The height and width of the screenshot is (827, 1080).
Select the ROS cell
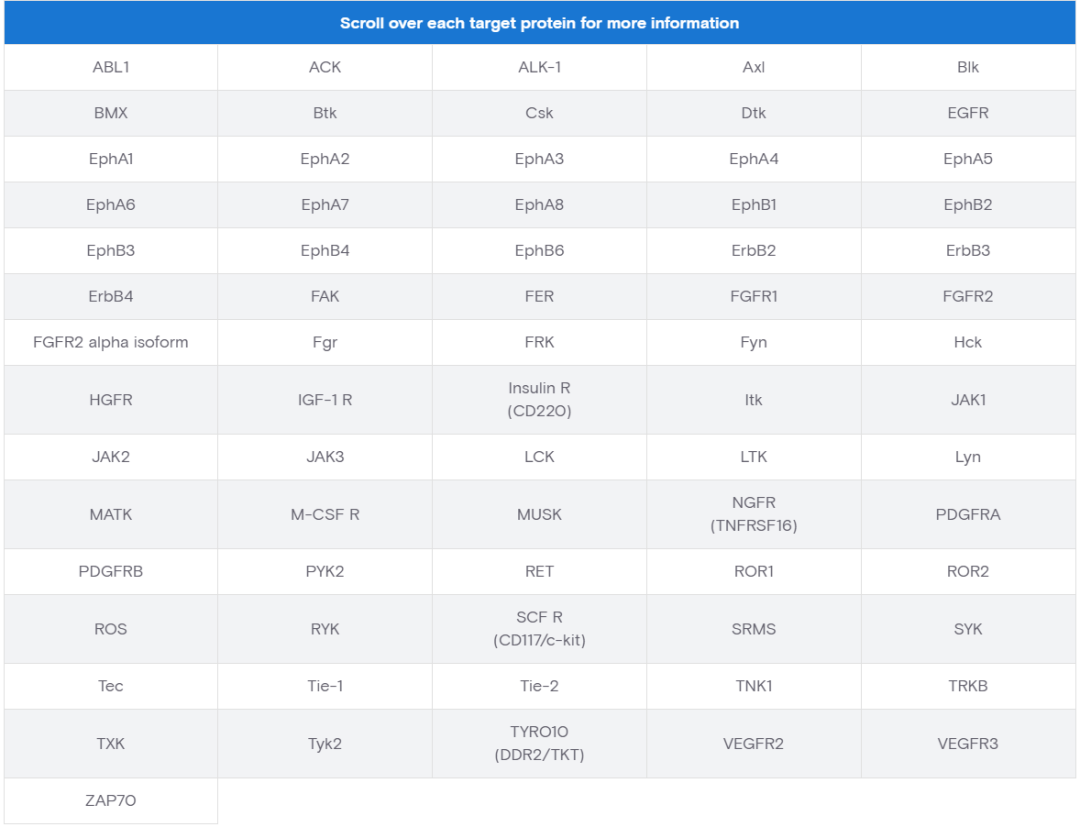tap(111, 629)
